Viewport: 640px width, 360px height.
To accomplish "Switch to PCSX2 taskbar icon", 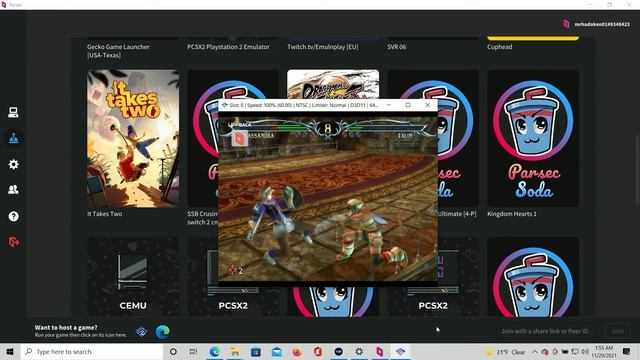I will (x=400, y=351).
